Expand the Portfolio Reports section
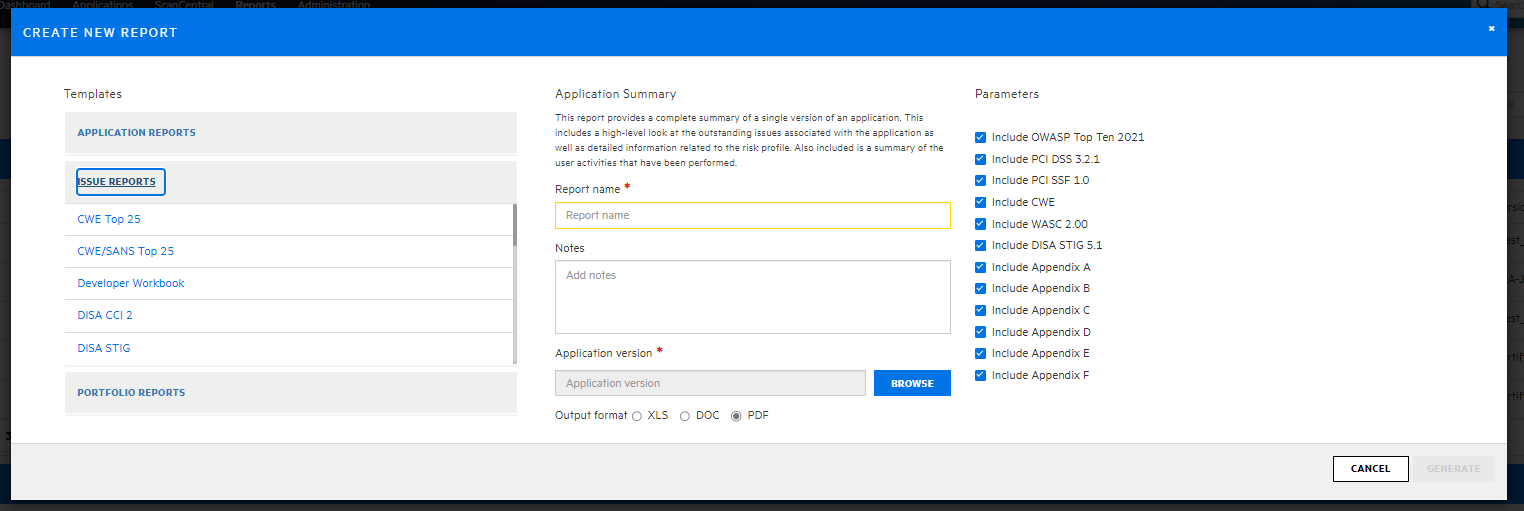The height and width of the screenshot is (511, 1524). [x=131, y=393]
